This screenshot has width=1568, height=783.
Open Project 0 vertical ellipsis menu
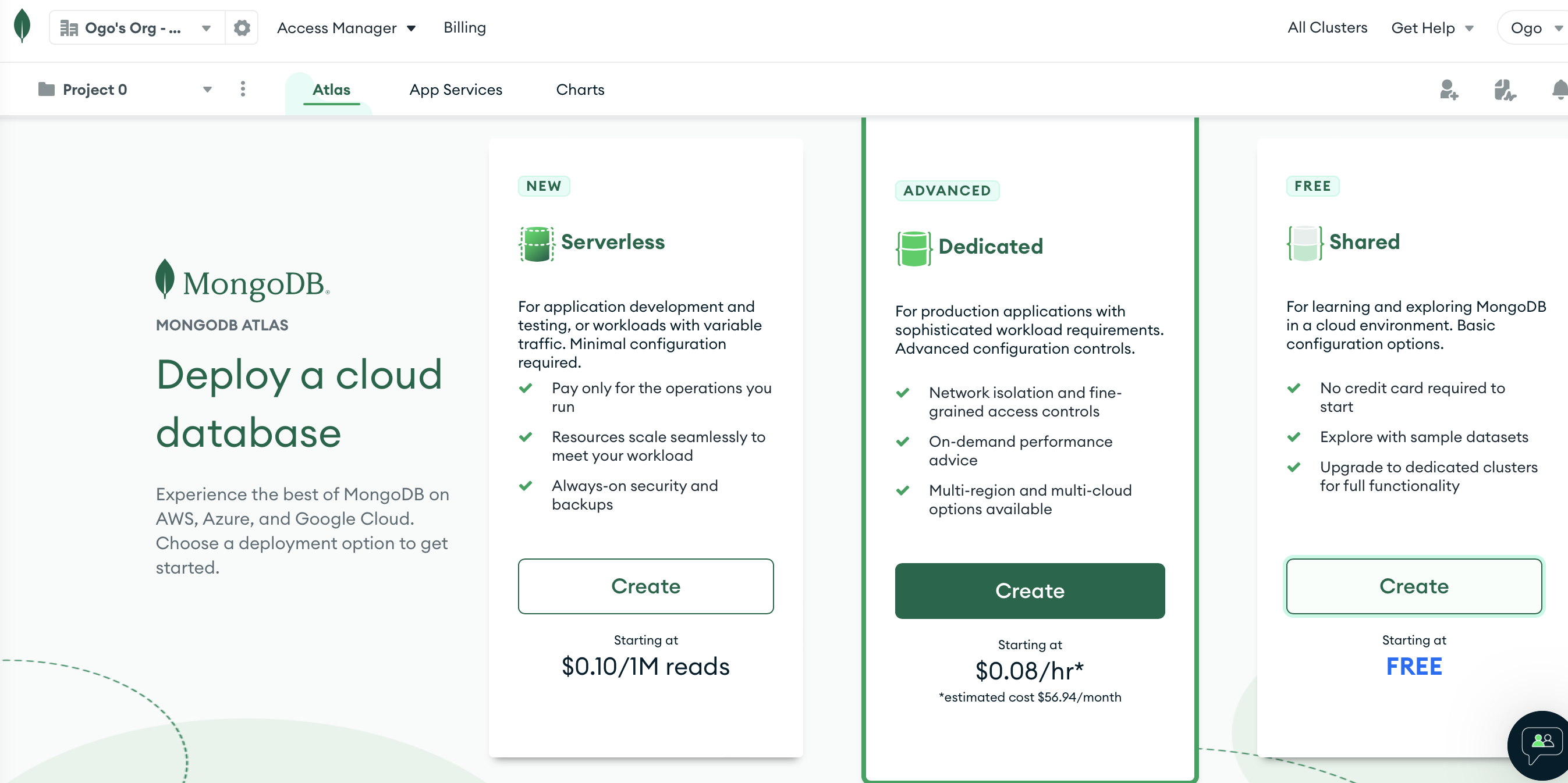point(243,90)
